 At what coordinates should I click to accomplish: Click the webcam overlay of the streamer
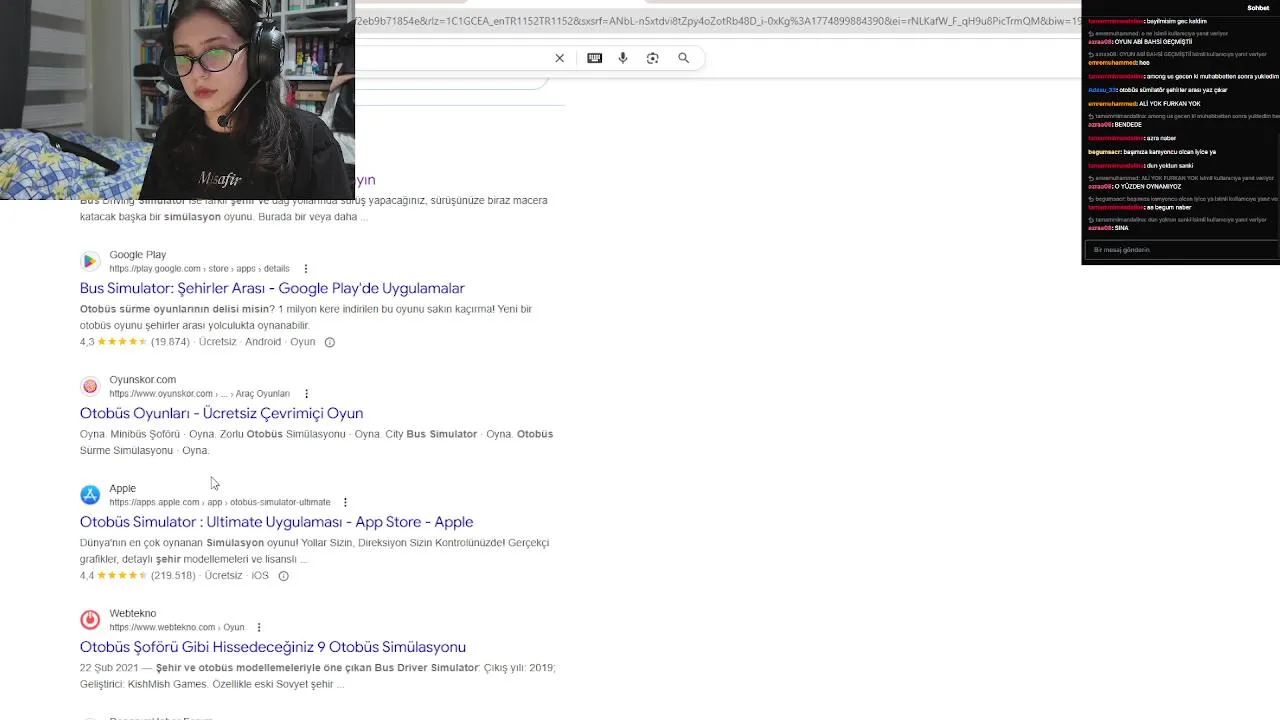click(x=177, y=99)
